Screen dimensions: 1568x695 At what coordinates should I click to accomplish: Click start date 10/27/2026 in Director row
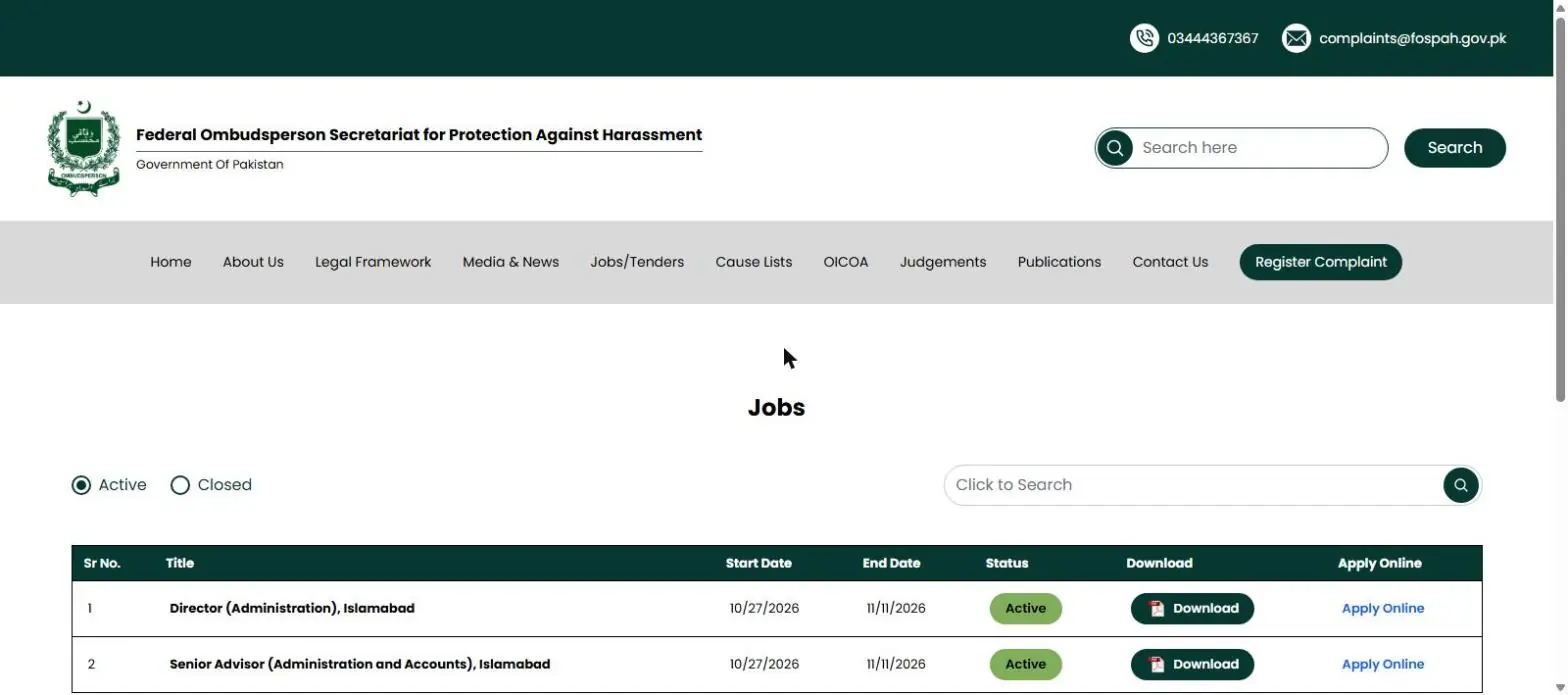point(764,608)
